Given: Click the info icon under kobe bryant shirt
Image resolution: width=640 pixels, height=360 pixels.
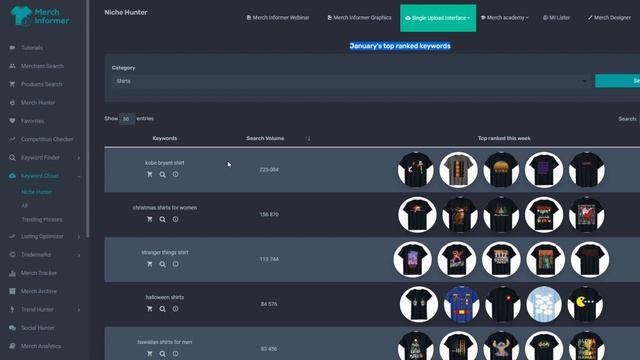Looking at the screenshot, I should coord(176,174).
